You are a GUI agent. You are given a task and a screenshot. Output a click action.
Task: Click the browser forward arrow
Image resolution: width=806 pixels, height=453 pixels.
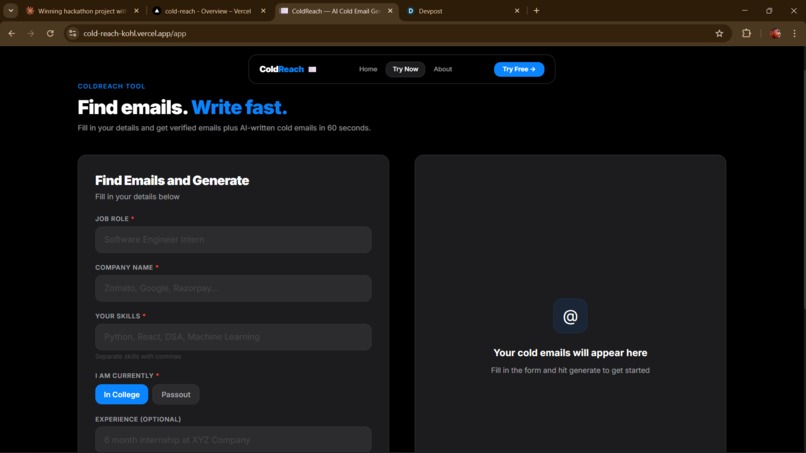[31, 33]
